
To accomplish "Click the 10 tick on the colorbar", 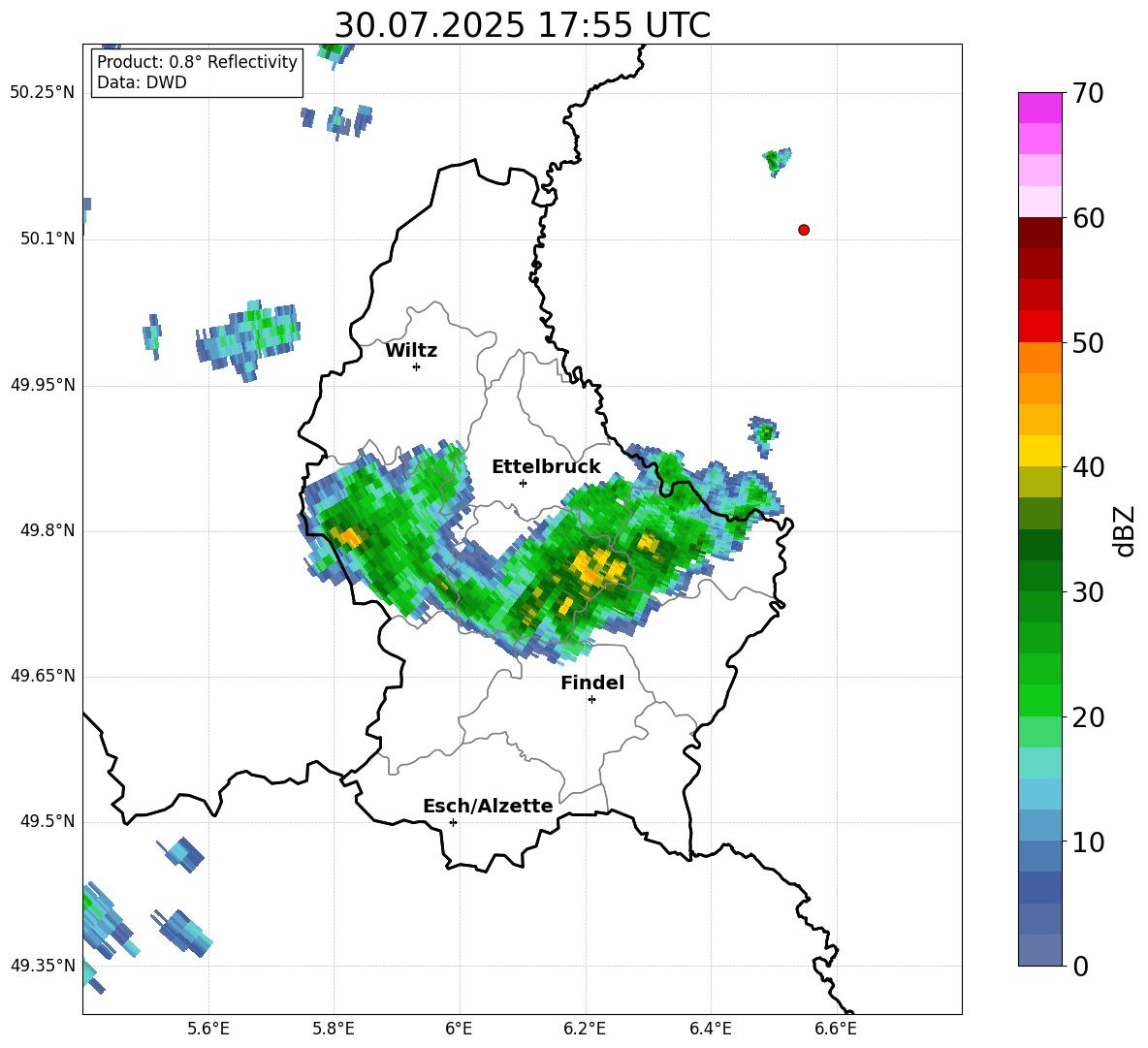I will [x=1087, y=842].
